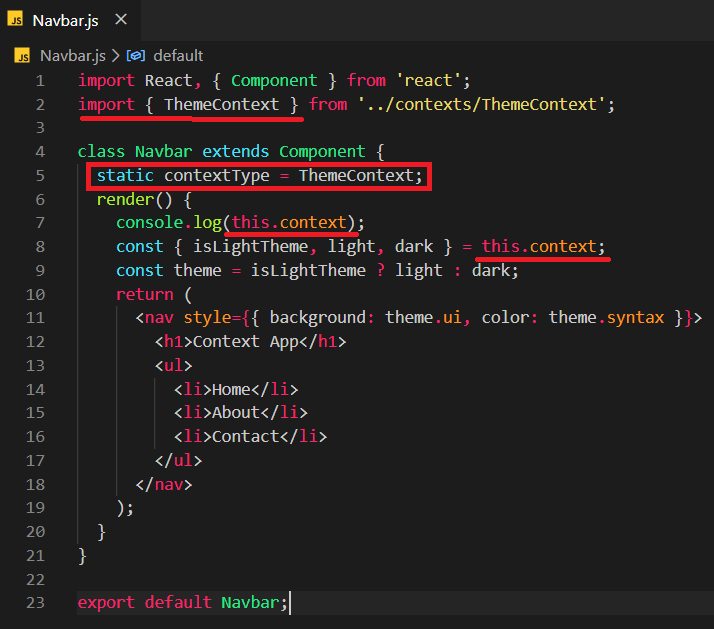The width and height of the screenshot is (714, 629).
Task: Click the '../contexts/ThemeContext' import path string
Action: [x=485, y=104]
